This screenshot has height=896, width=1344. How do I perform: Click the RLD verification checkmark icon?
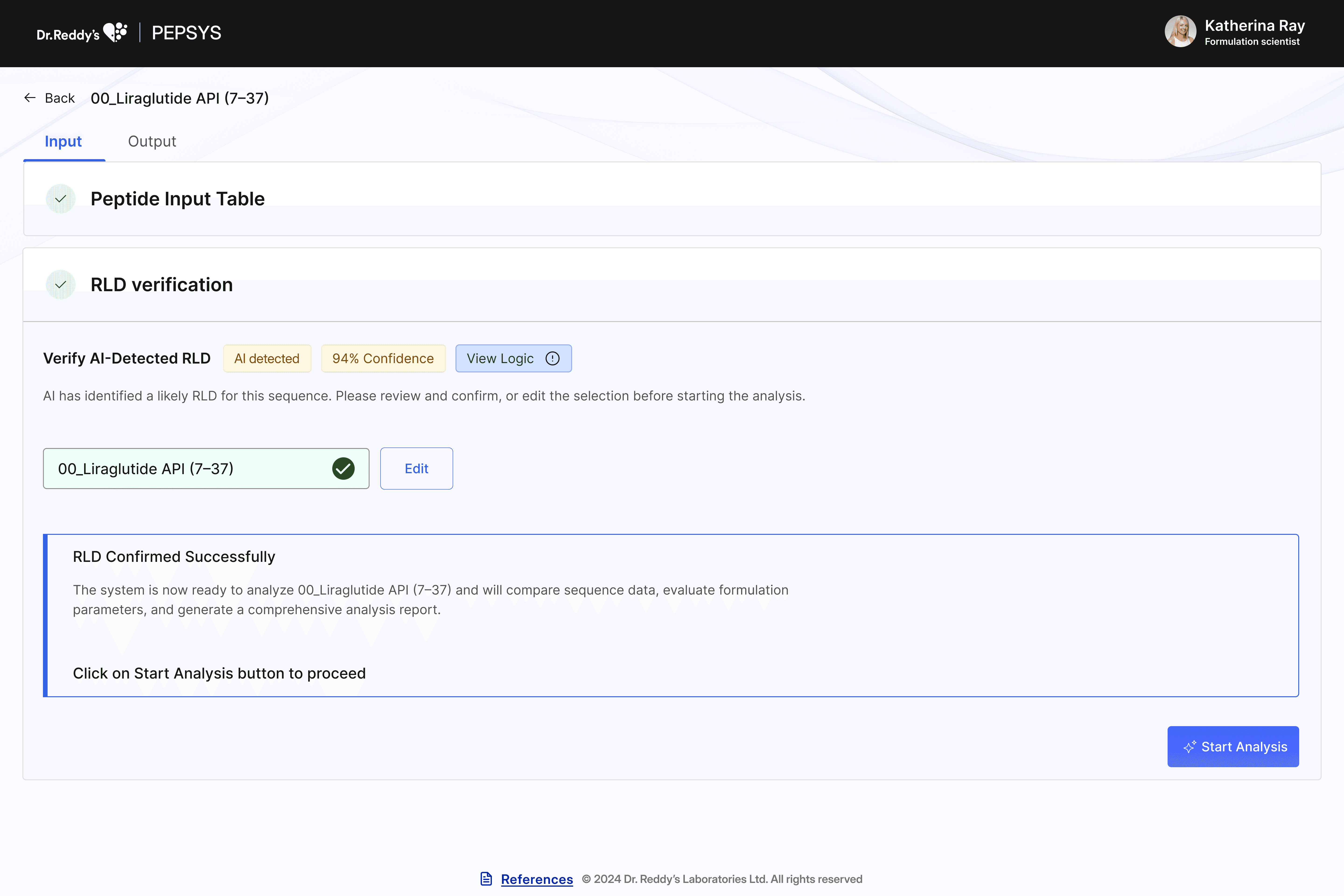pos(61,285)
